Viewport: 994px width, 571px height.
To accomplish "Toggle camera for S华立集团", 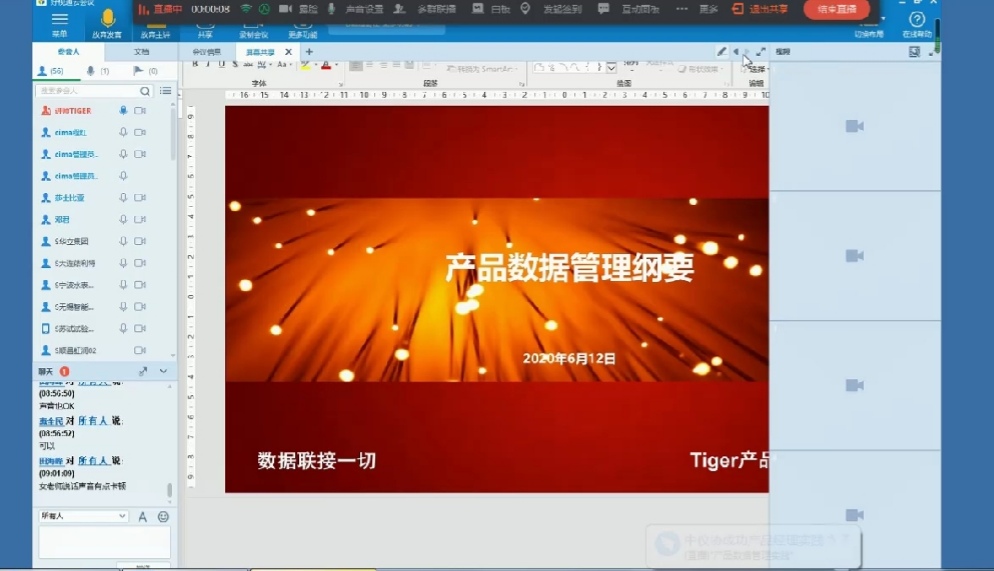I will (140, 241).
